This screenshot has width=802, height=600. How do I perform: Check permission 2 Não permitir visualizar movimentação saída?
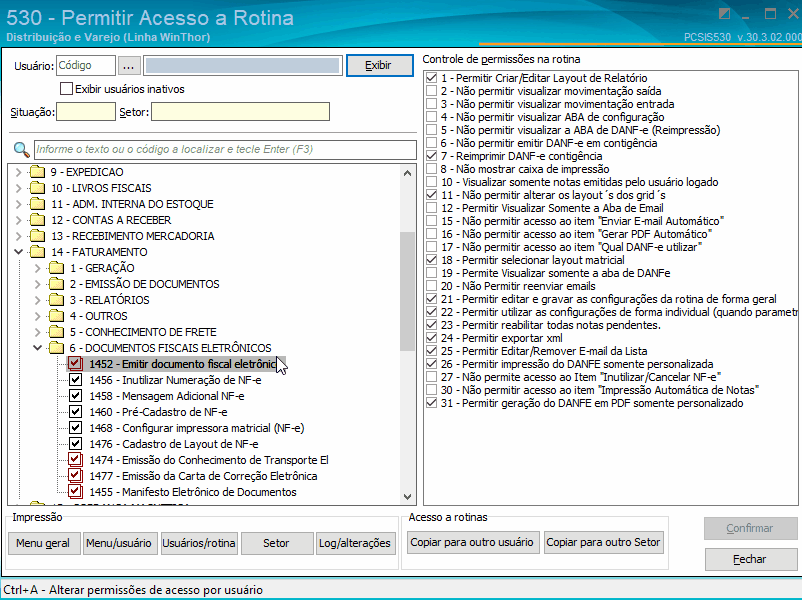coord(432,91)
